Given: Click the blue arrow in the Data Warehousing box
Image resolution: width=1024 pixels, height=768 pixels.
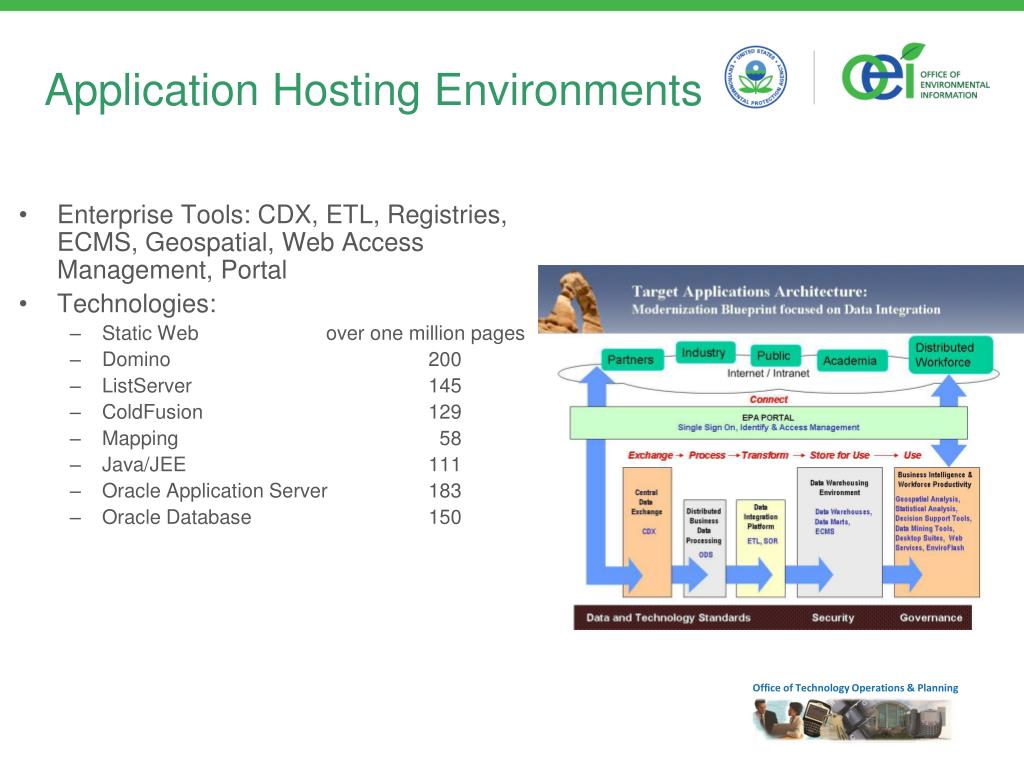Looking at the screenshot, I should [x=810, y=574].
